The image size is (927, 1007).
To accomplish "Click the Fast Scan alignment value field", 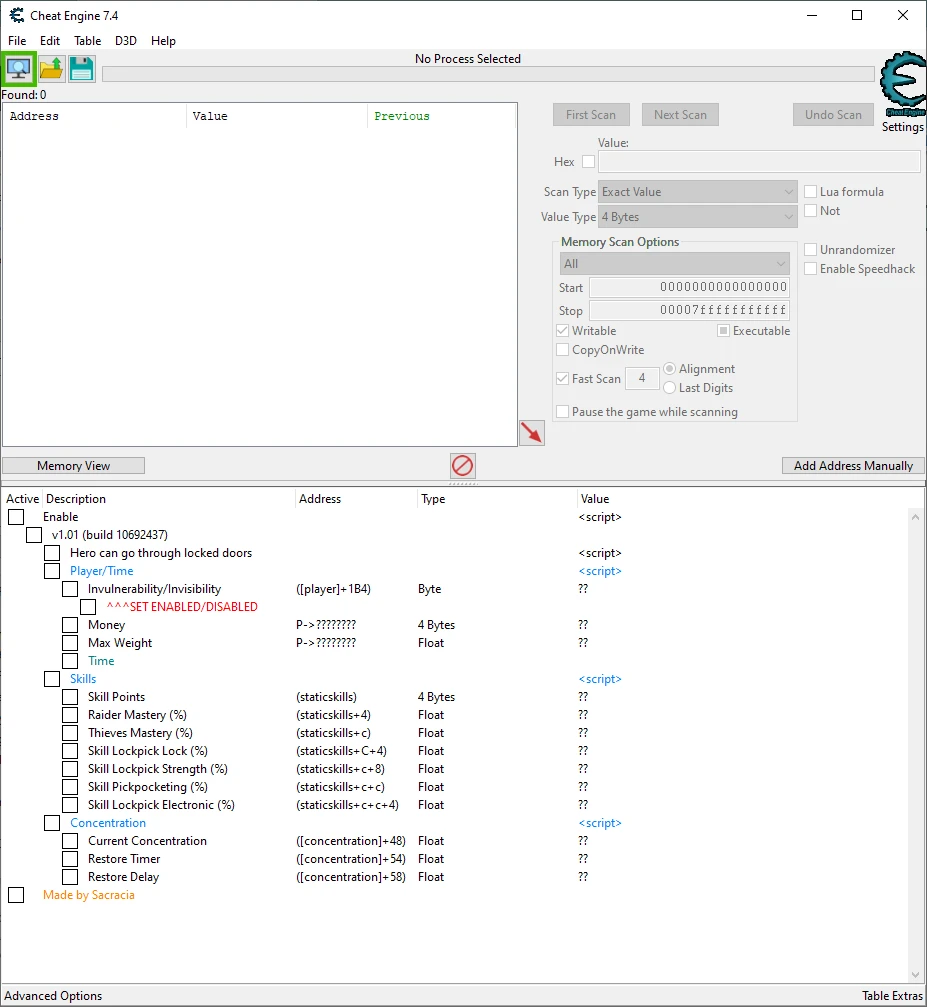I will [x=642, y=378].
